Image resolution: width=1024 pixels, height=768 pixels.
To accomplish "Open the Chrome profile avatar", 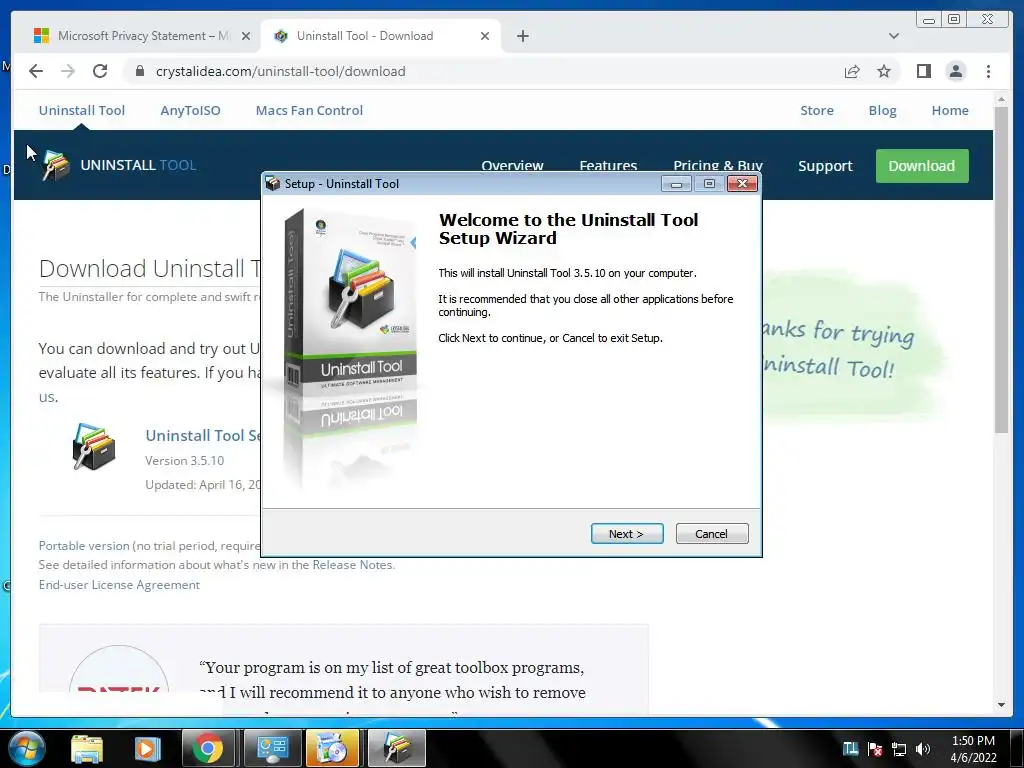I will pos(955,71).
